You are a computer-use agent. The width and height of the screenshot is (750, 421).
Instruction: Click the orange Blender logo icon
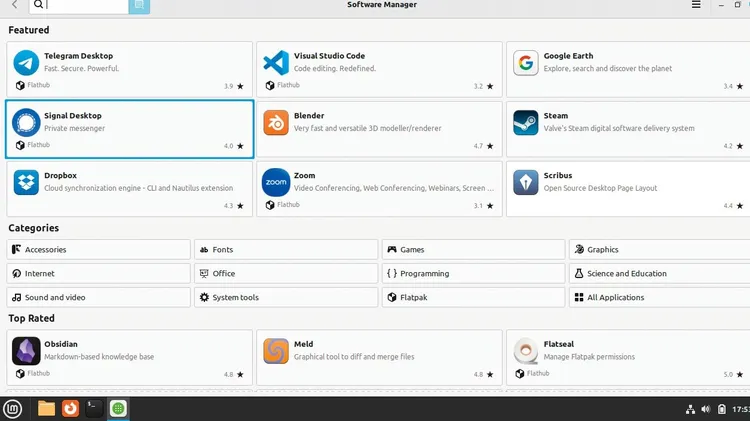[276, 122]
